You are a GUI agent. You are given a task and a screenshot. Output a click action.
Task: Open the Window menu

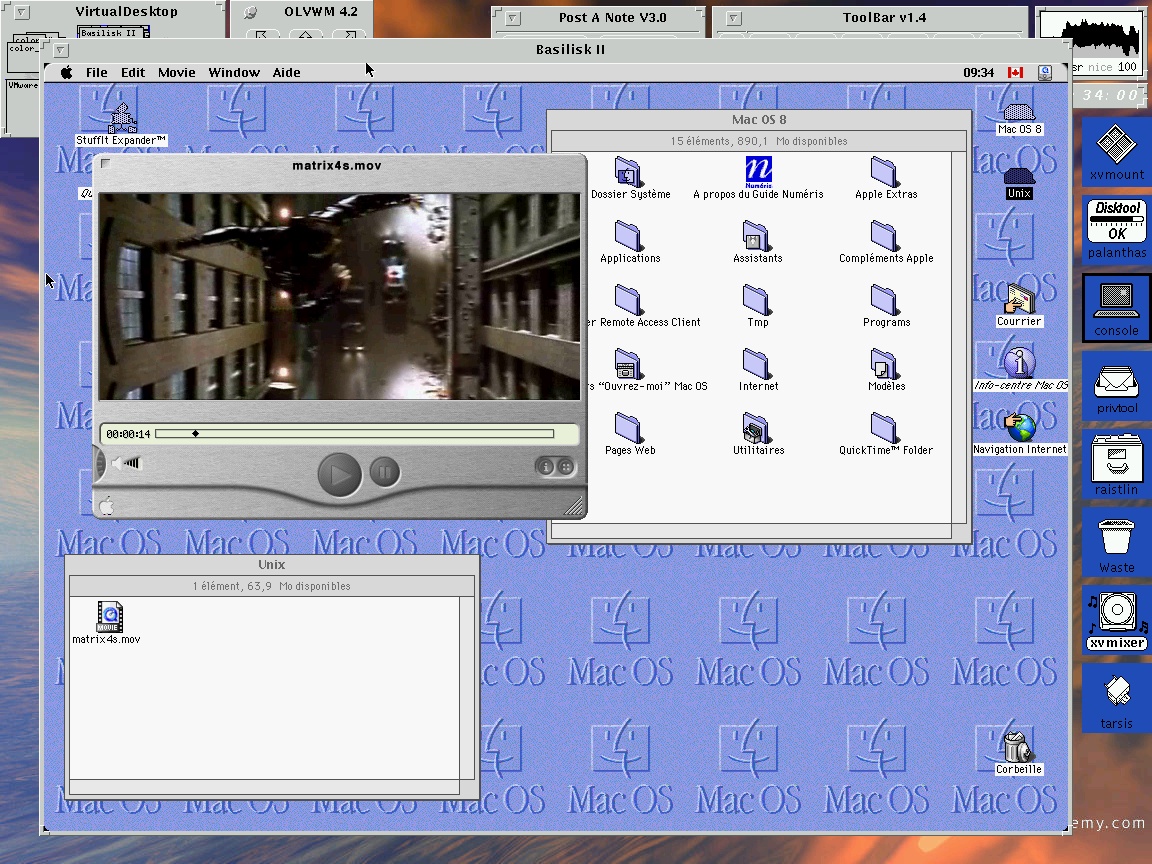point(234,72)
